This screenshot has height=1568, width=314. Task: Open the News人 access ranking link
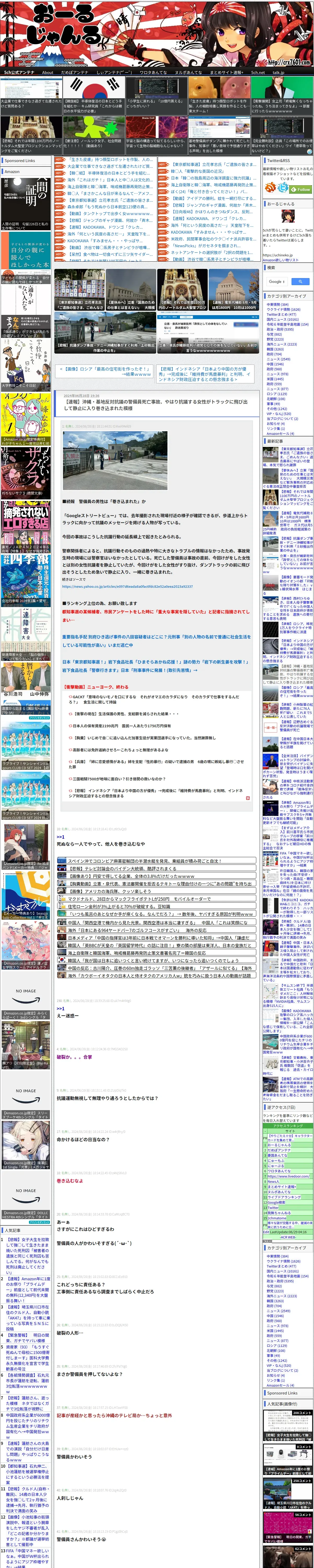click(274, 1181)
